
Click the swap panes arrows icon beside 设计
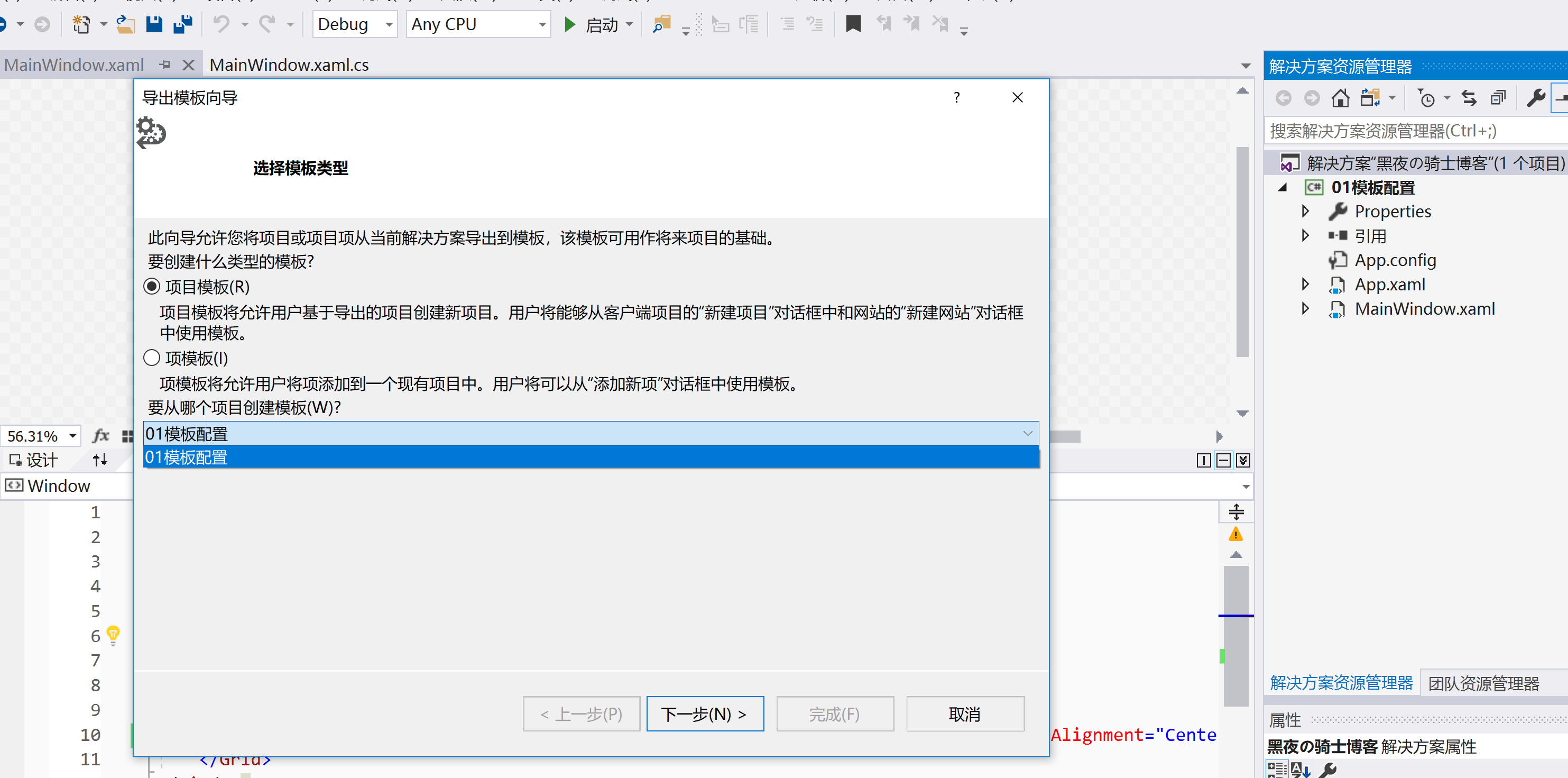click(x=100, y=460)
